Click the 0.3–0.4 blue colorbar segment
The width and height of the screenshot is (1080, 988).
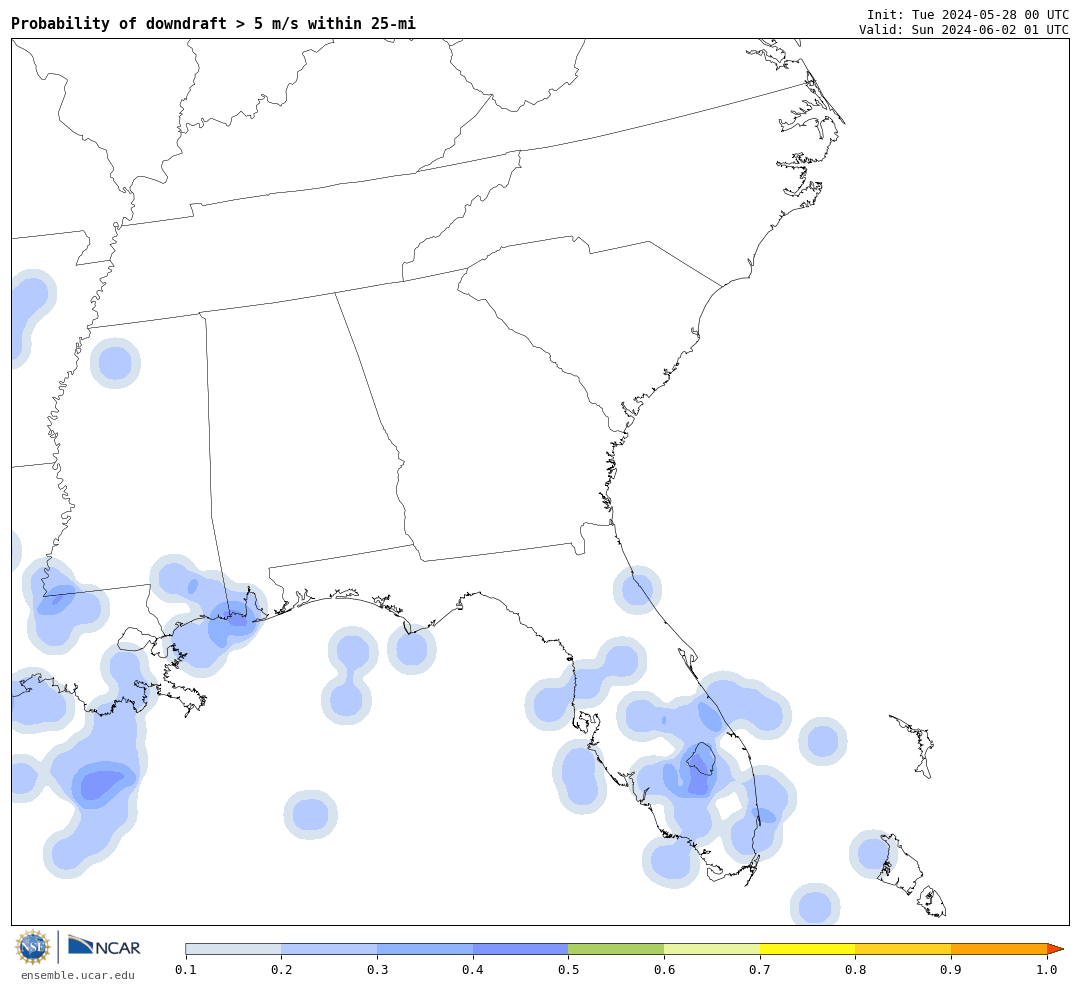click(425, 949)
